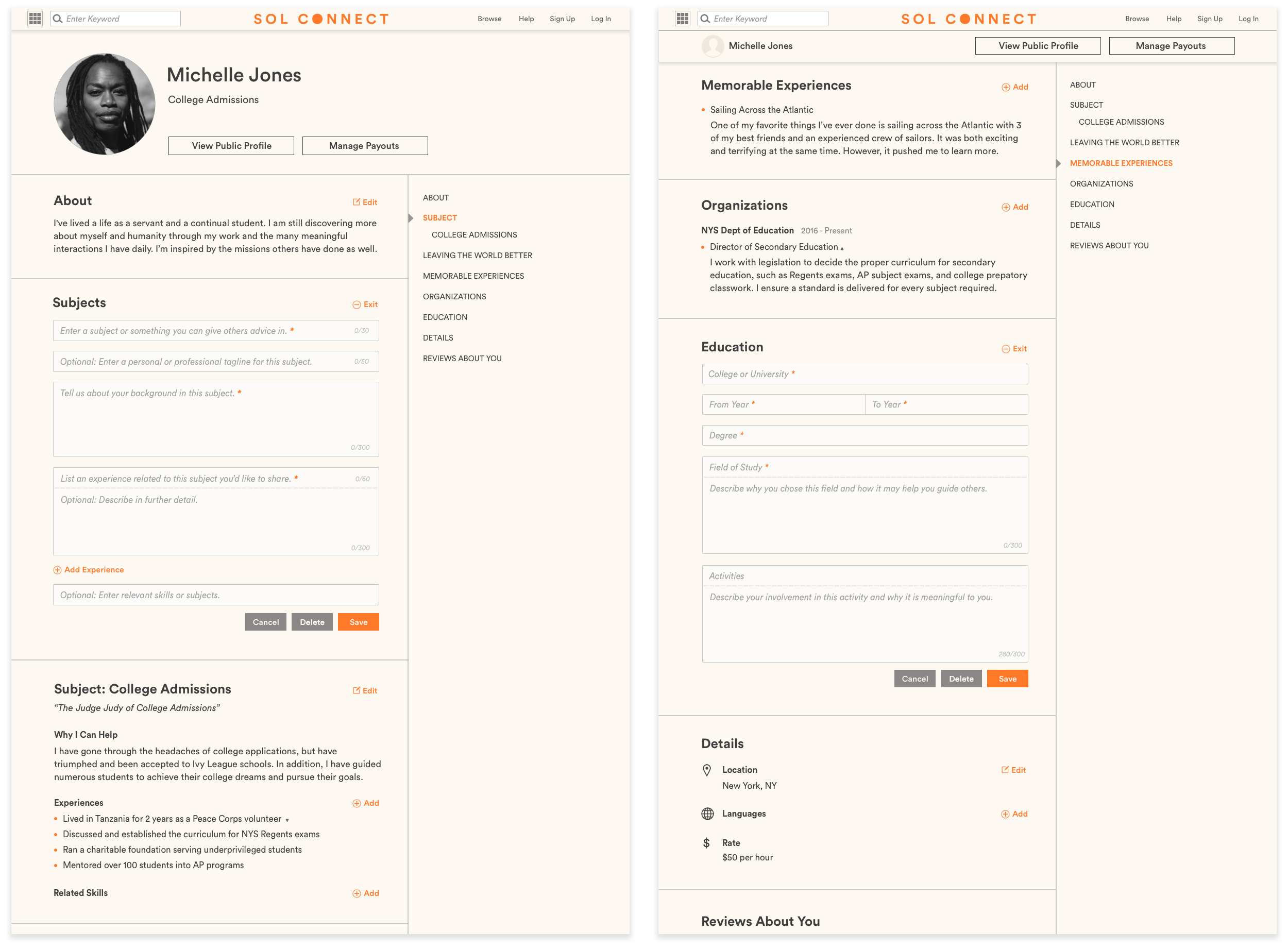Viewport: 1288px width, 949px height.
Task: Select DETAILS in right page sidebar
Action: pos(1084,225)
